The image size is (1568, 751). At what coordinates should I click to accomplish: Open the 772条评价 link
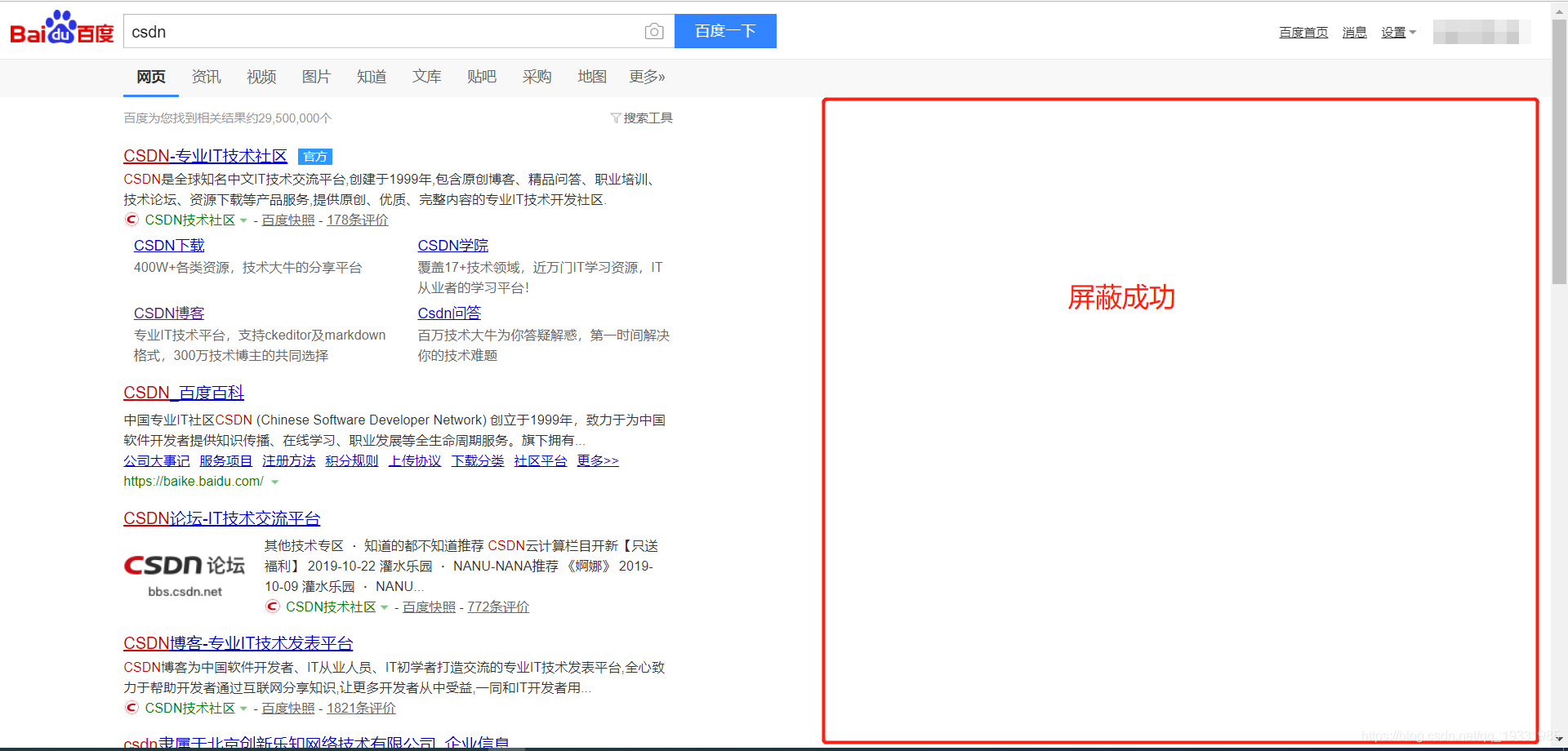tap(498, 607)
